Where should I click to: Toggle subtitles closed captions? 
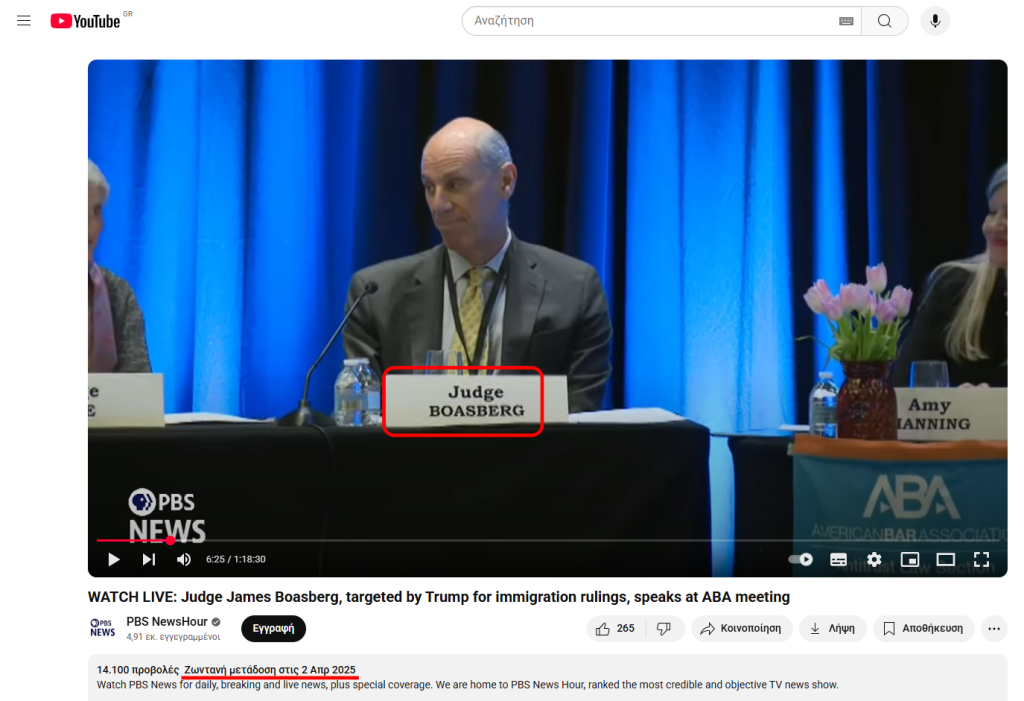click(838, 559)
